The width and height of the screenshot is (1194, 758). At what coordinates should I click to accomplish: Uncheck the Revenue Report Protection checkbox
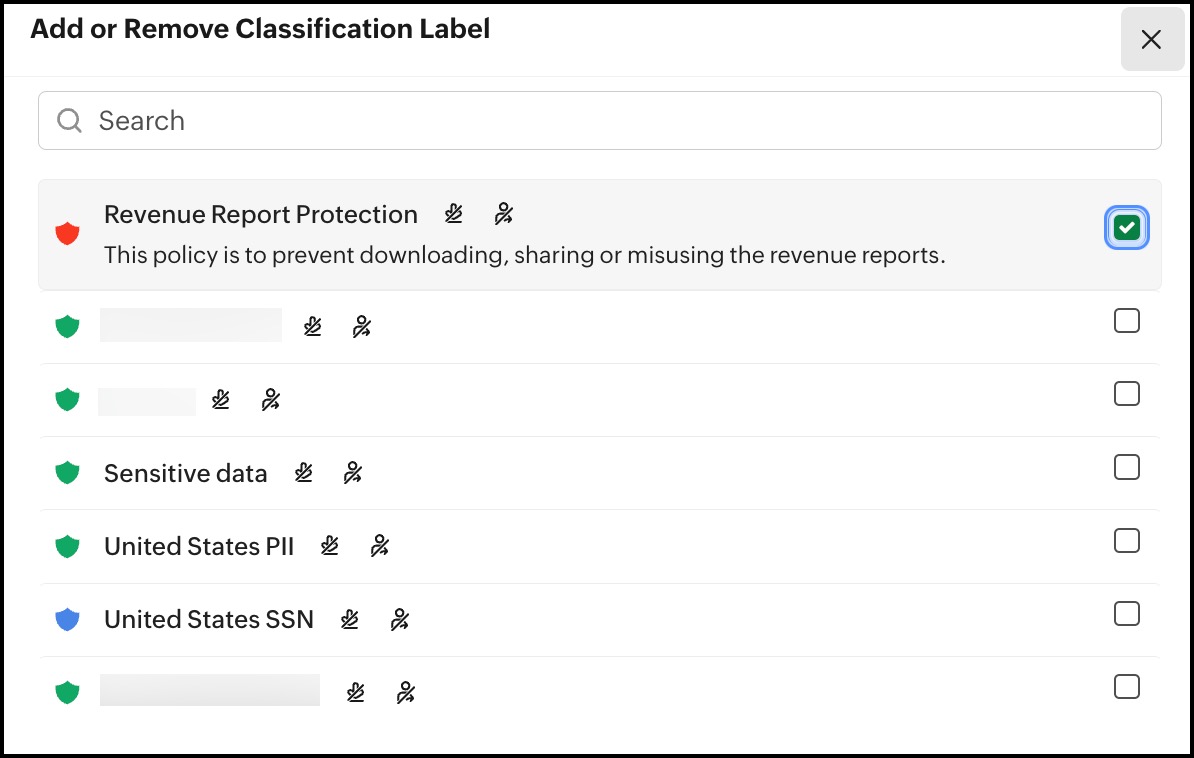(1126, 228)
